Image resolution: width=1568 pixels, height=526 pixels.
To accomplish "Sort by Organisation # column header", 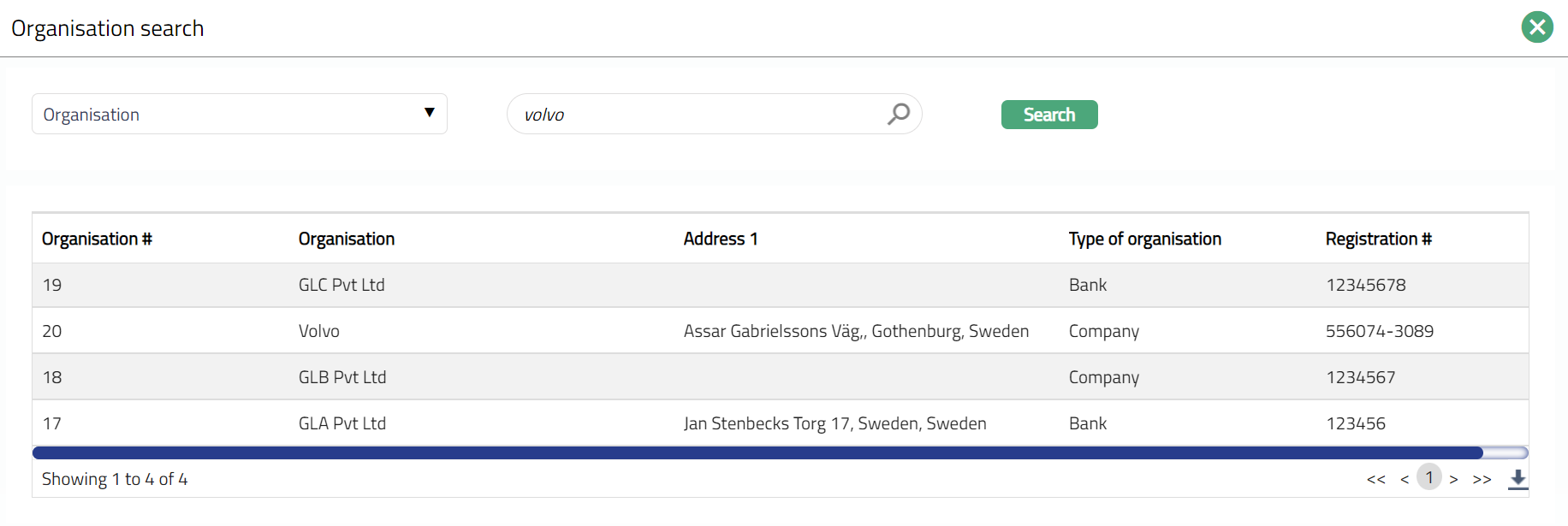I will [97, 239].
